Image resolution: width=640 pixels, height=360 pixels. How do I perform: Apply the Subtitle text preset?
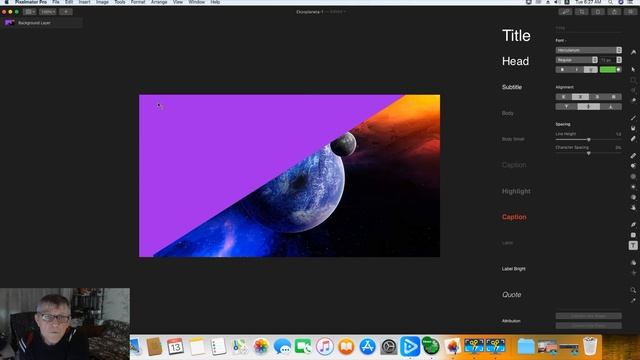[512, 87]
